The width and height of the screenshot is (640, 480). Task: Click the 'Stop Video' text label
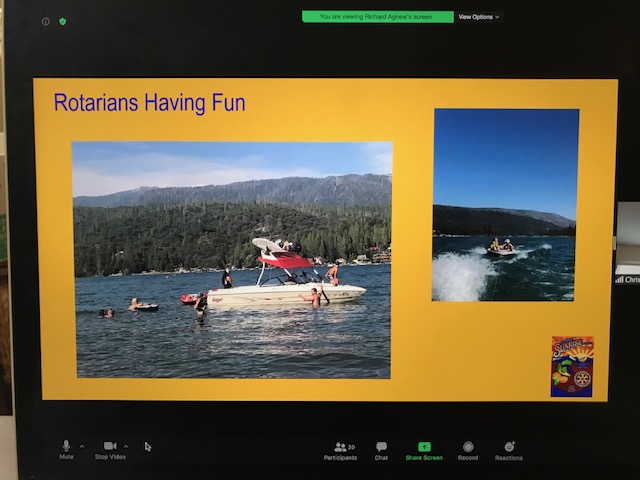click(110, 458)
